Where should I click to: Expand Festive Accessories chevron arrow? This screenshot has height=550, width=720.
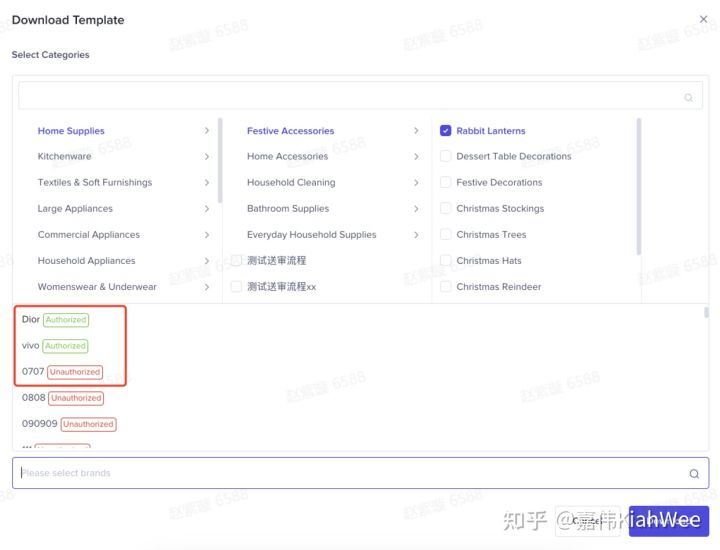tap(416, 131)
